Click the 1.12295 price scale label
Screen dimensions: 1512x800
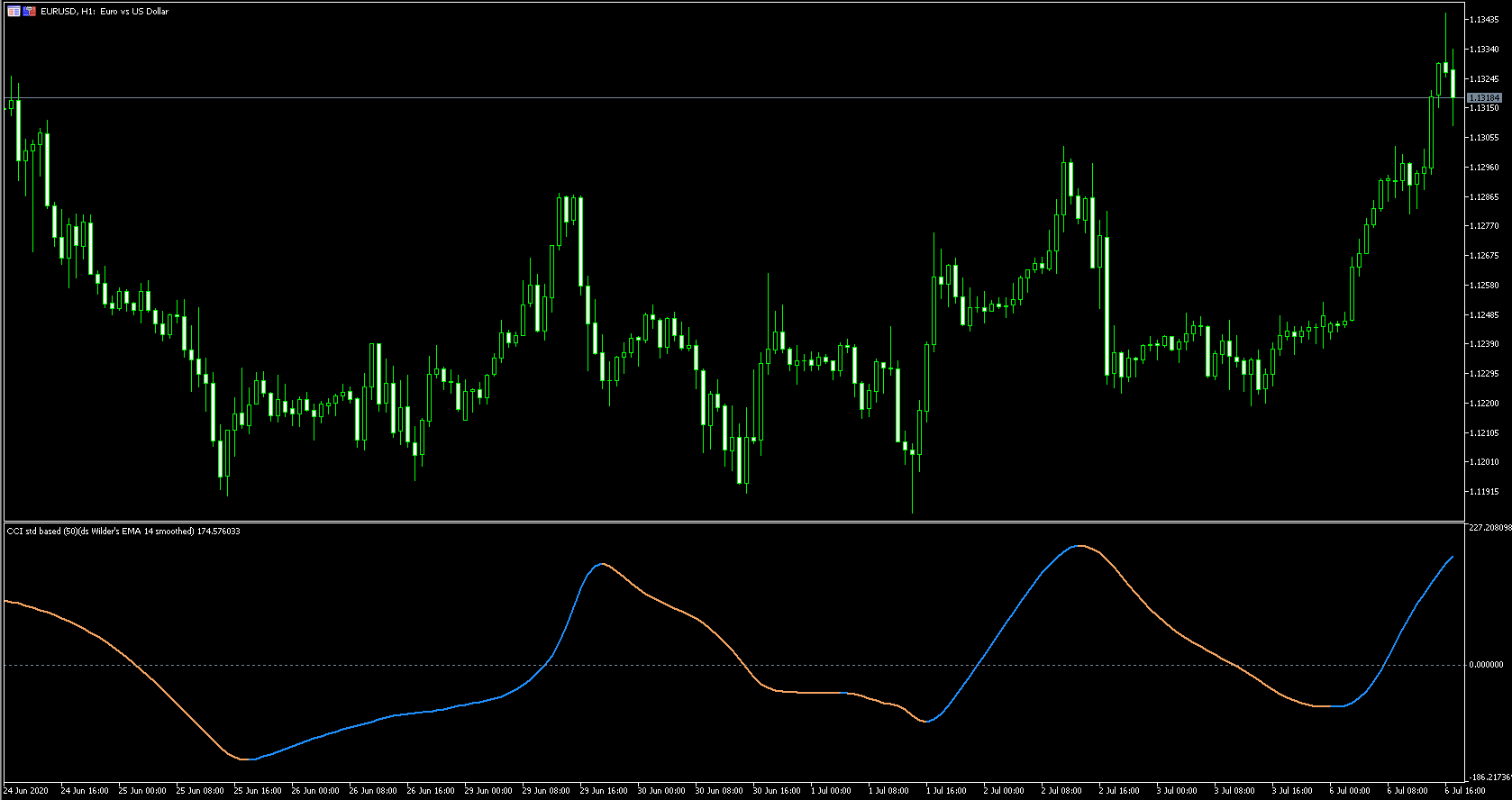coord(1484,374)
